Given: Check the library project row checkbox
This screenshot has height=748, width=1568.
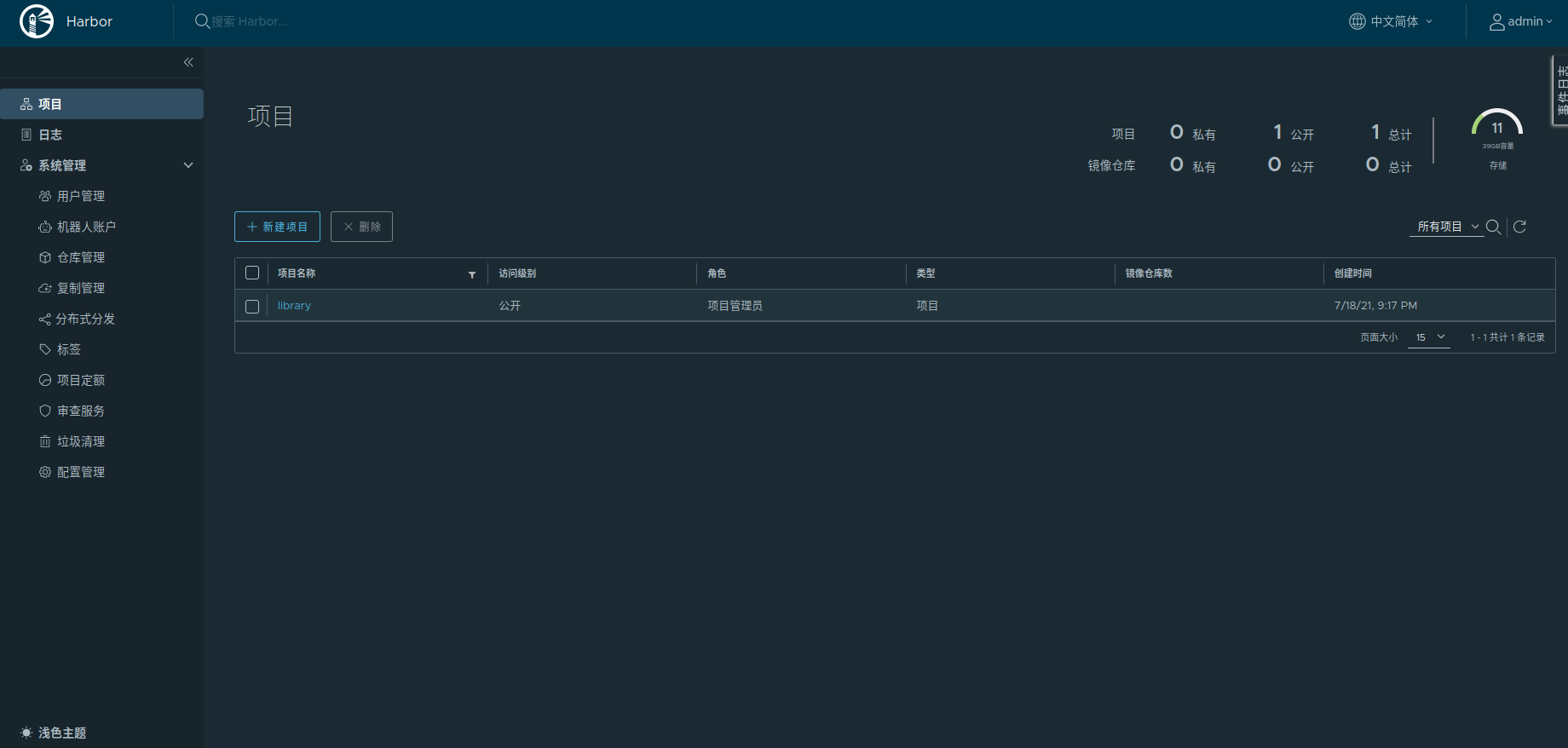Looking at the screenshot, I should [x=252, y=306].
